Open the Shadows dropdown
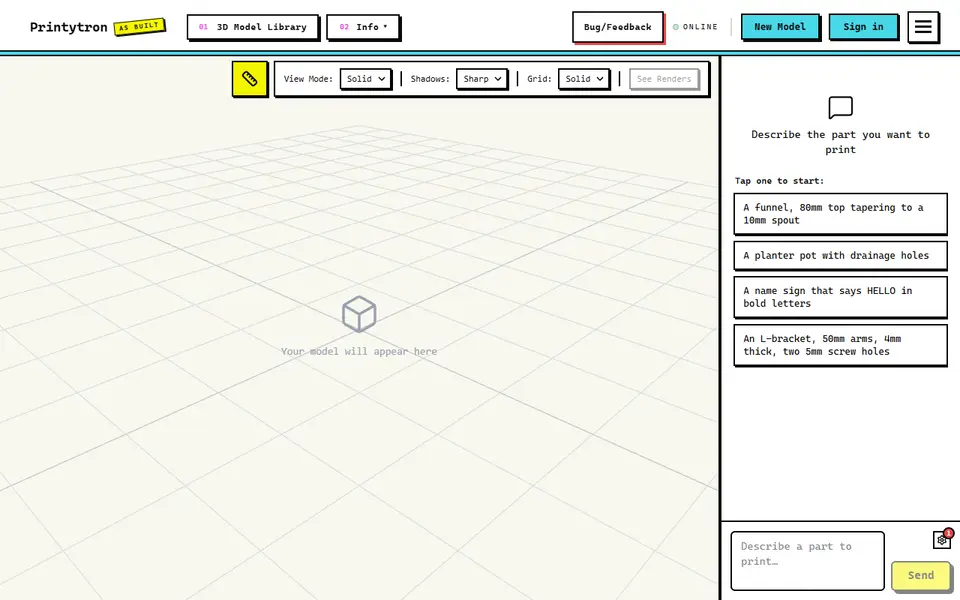960x600 pixels. point(482,78)
